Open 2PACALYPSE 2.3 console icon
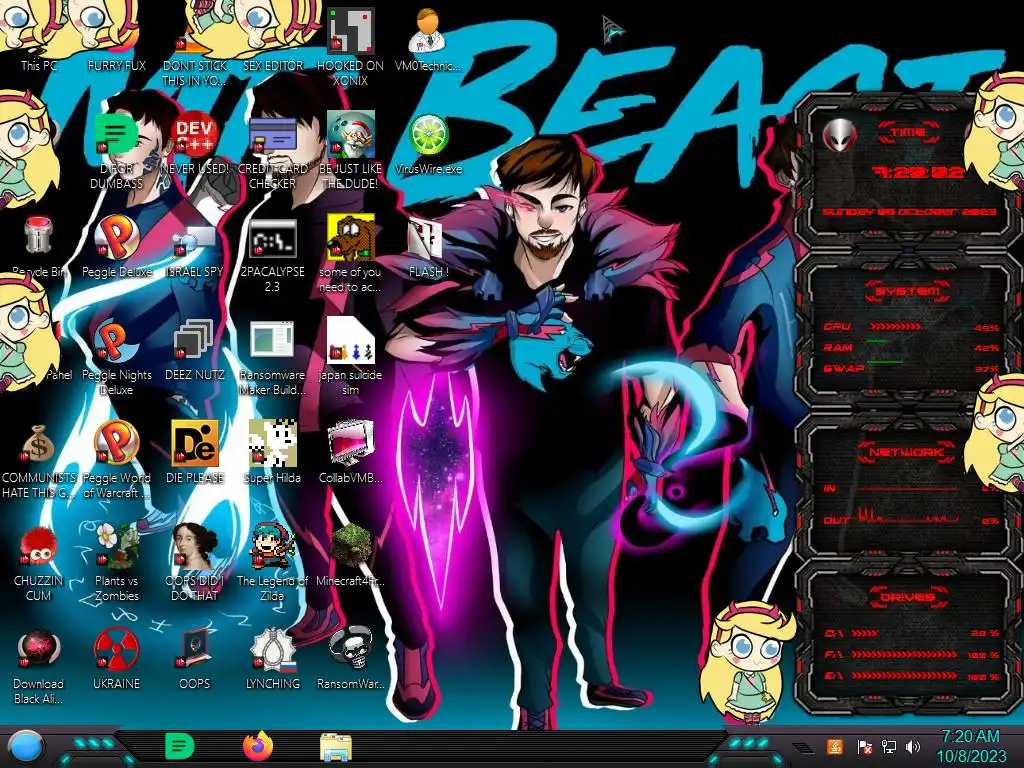Viewport: 1024px width, 768px height. 272,238
